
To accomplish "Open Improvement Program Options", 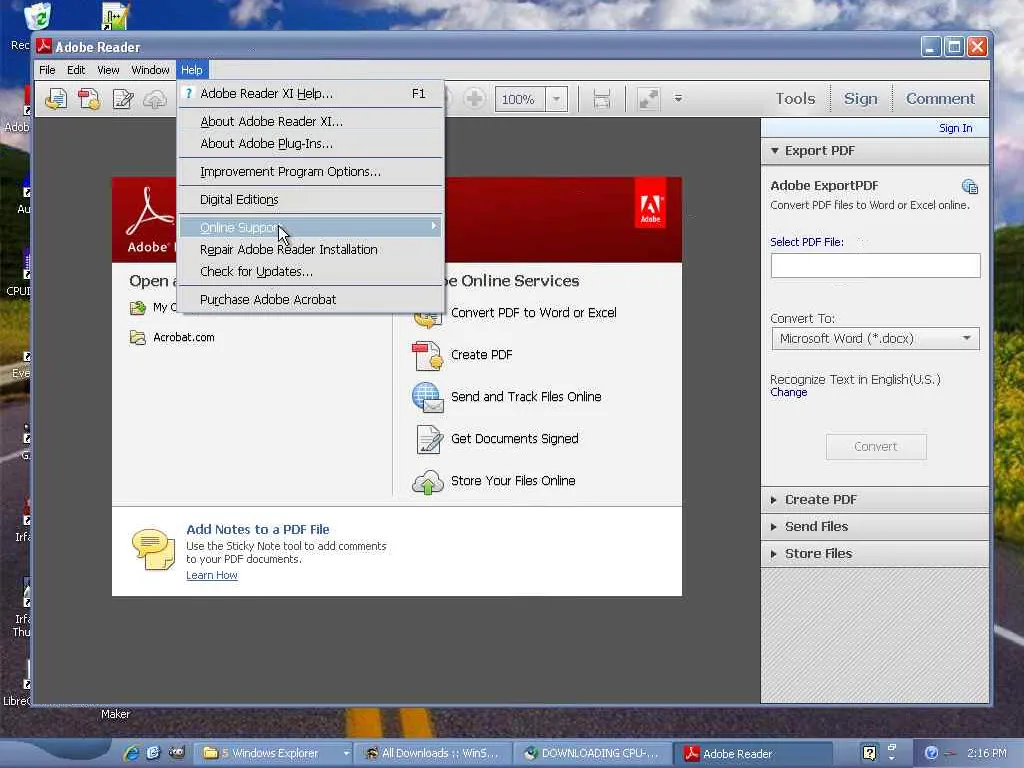I will click(x=312, y=172).
